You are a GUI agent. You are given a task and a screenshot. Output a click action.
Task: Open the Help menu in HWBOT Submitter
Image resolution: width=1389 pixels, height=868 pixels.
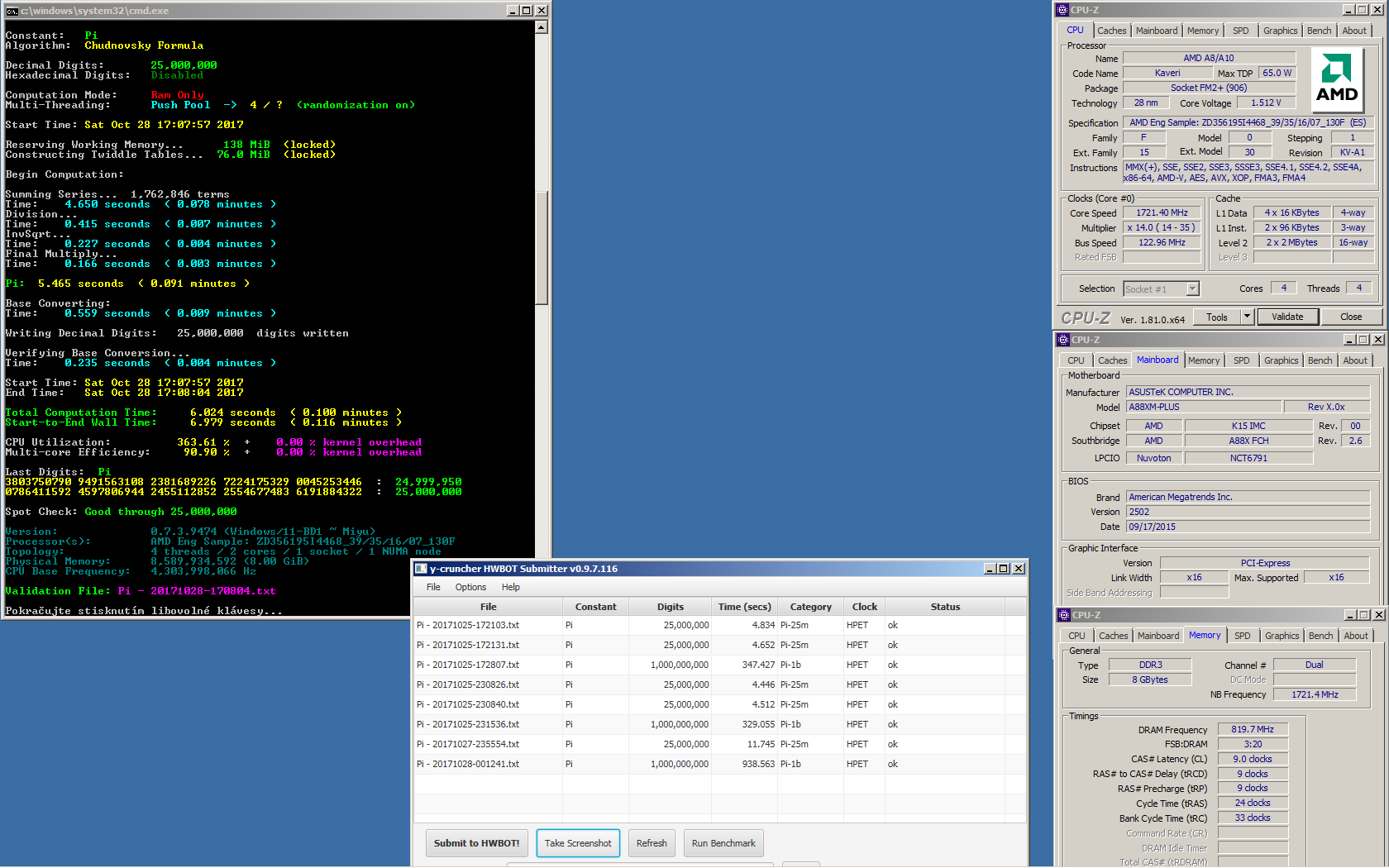(511, 587)
